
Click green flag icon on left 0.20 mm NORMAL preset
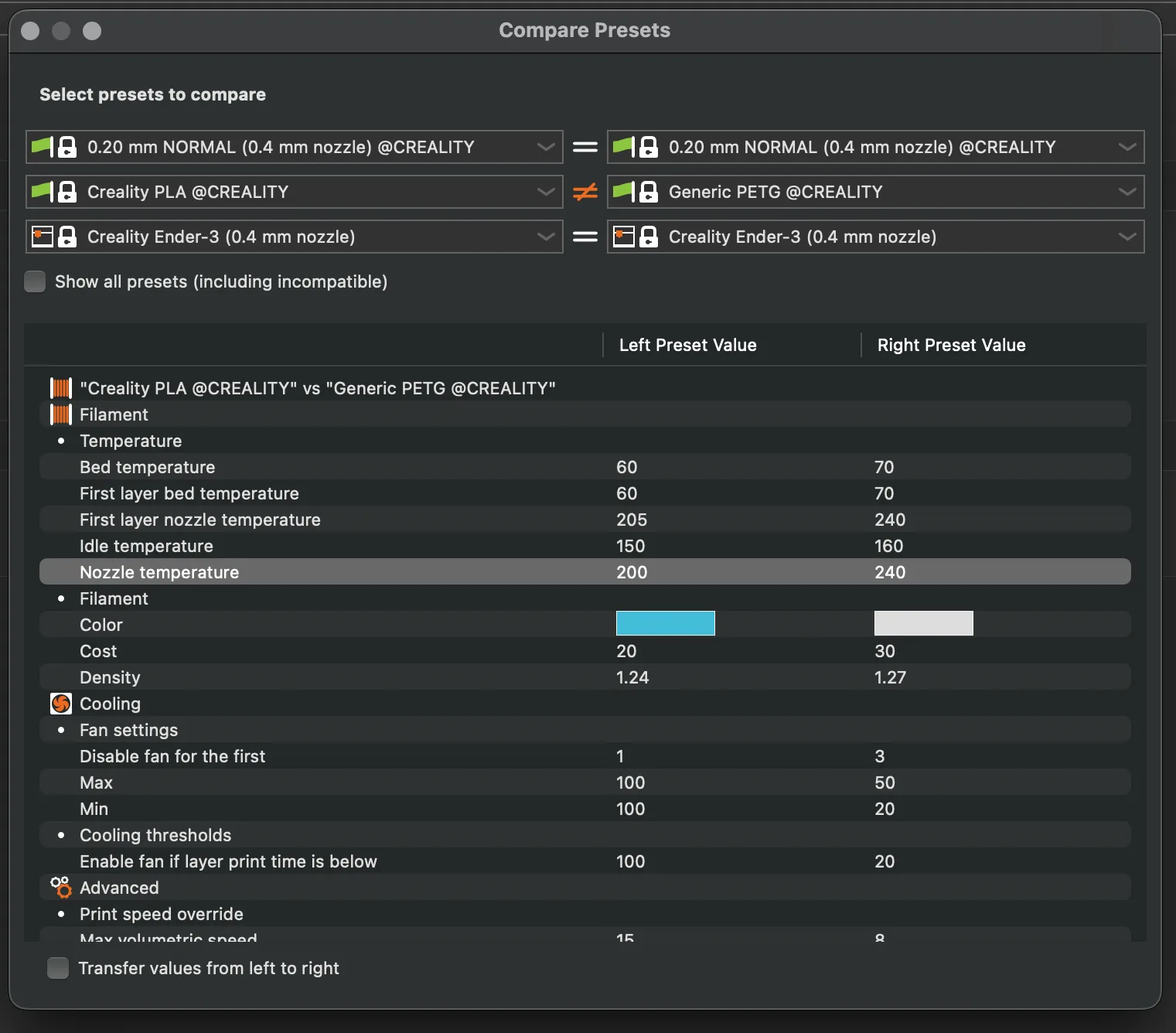point(43,147)
